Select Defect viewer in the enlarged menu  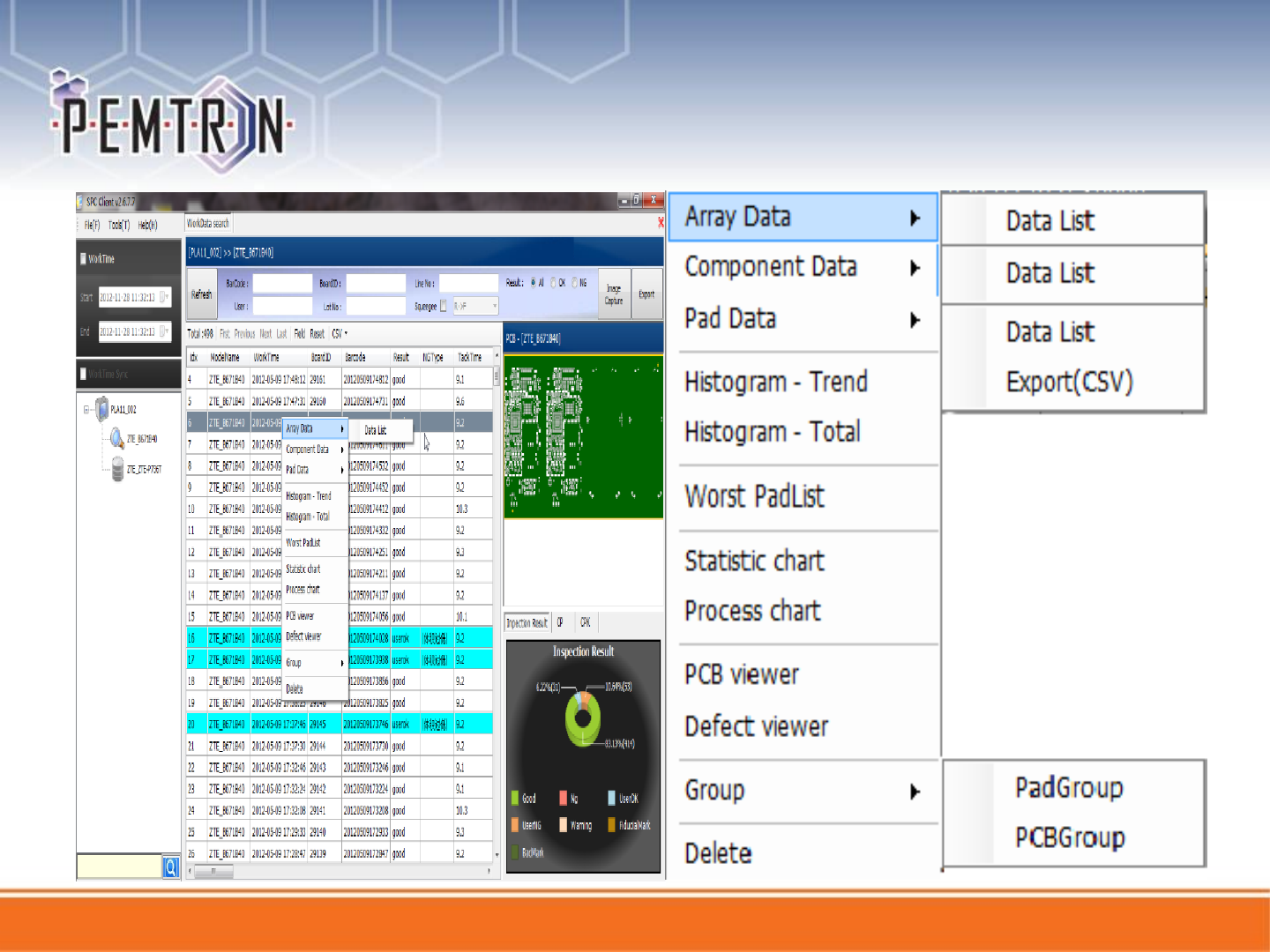[x=757, y=726]
